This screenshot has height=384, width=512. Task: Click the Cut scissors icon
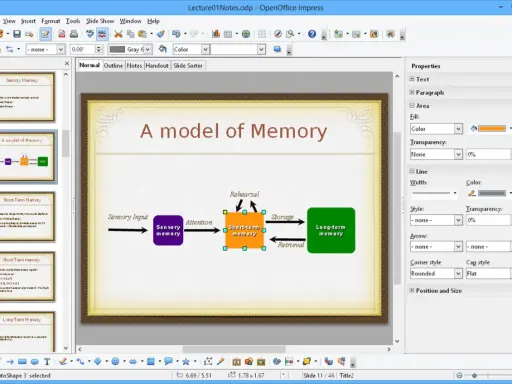(118, 34)
